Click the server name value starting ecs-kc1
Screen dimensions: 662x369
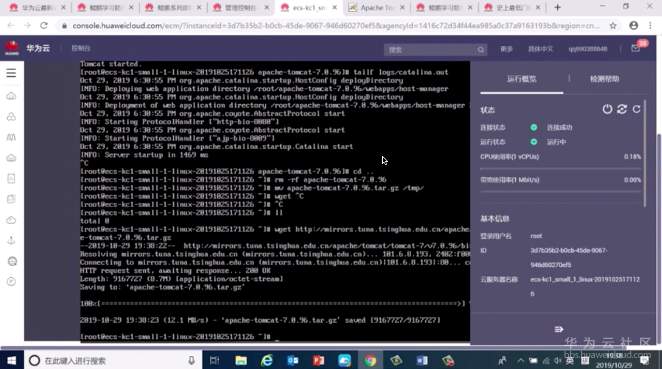(x=585, y=286)
